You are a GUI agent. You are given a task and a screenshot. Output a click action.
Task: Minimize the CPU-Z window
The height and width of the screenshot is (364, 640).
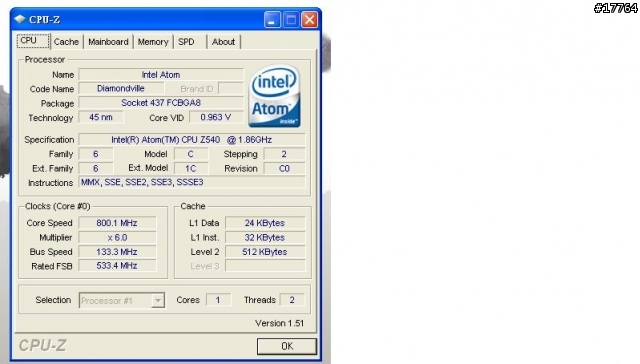272,20
